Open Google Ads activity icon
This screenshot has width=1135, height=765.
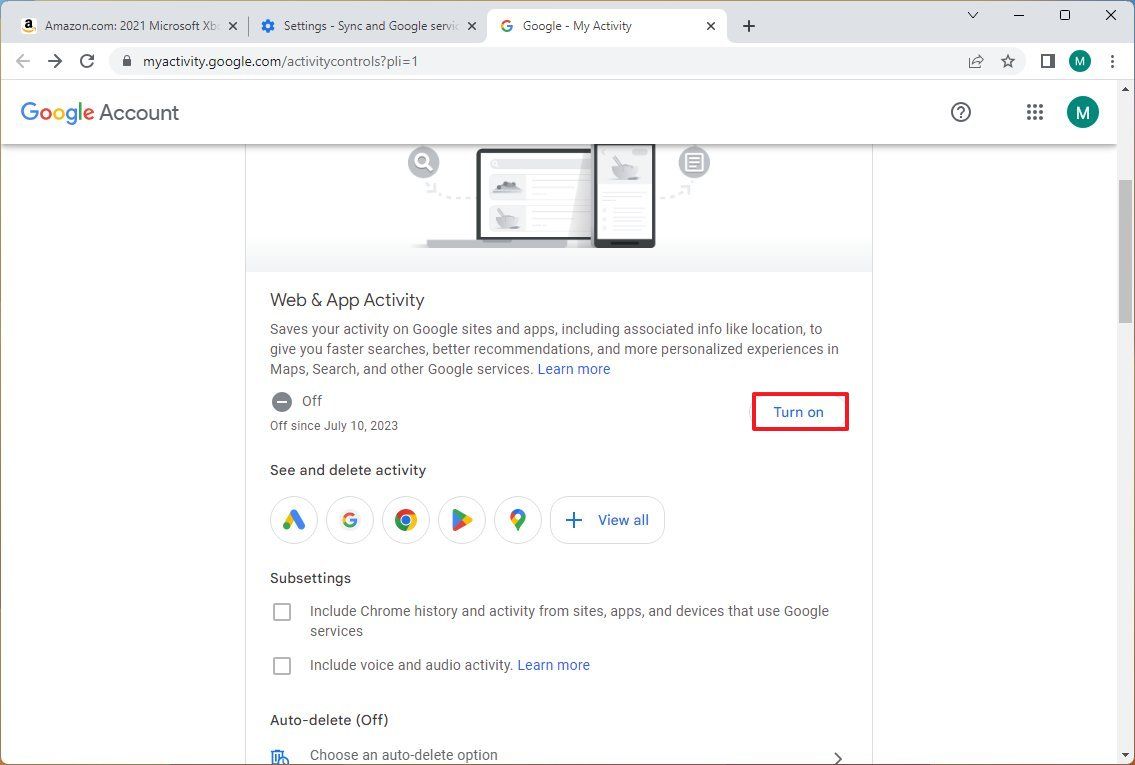pos(294,520)
